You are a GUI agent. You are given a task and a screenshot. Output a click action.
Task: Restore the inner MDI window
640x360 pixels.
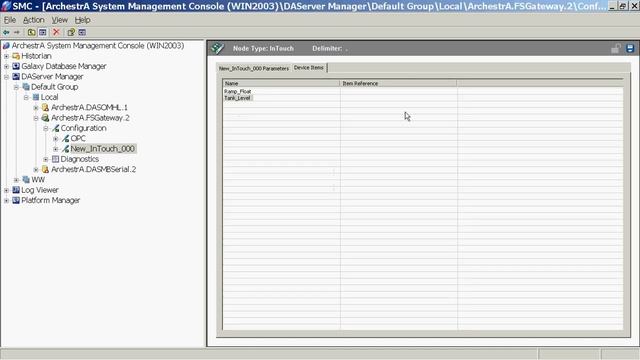click(623, 6)
